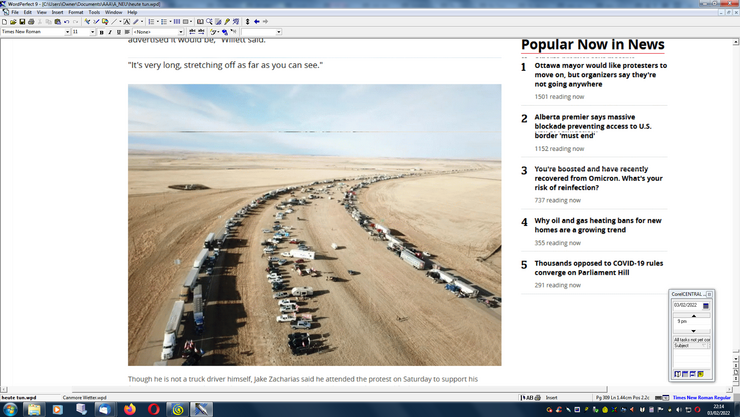This screenshot has width=740, height=417.
Task: Click the CorelCENTRAL date field 03/02/2022
Action: click(x=687, y=305)
